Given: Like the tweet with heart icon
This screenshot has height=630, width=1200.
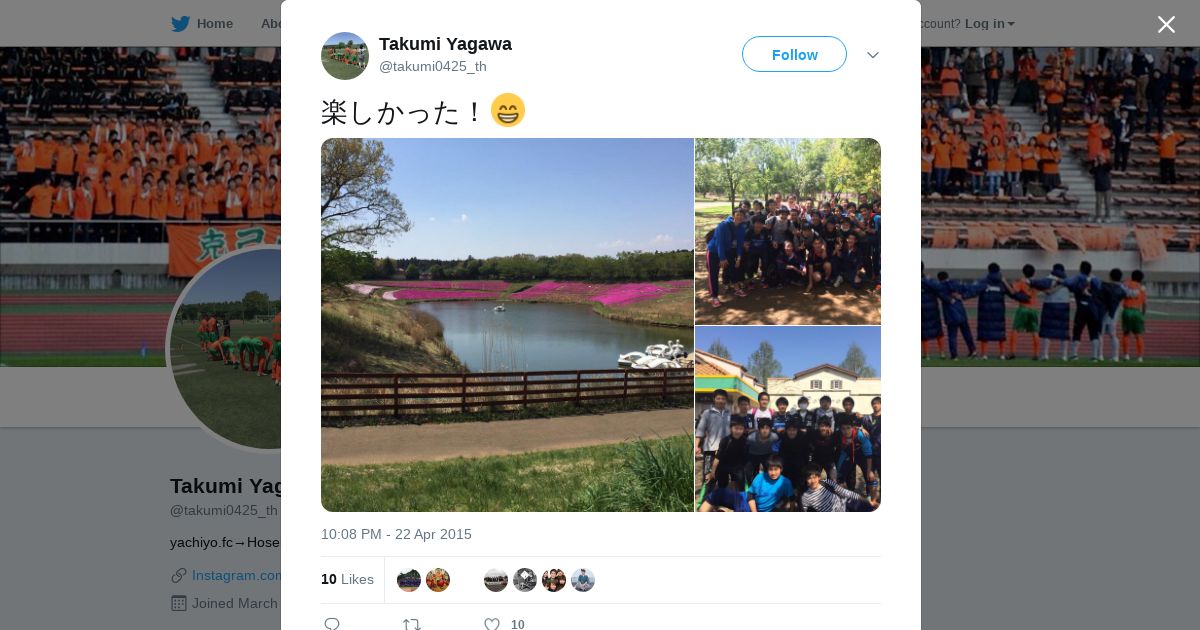Looking at the screenshot, I should tap(492, 624).
